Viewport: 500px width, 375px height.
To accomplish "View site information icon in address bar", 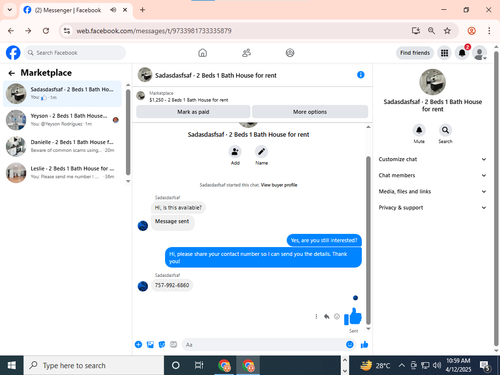I will click(x=67, y=31).
